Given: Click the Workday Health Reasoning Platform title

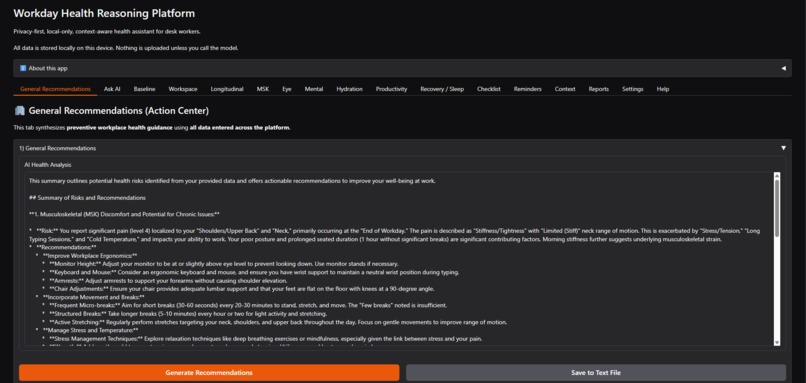Looking at the screenshot, I should click(104, 13).
